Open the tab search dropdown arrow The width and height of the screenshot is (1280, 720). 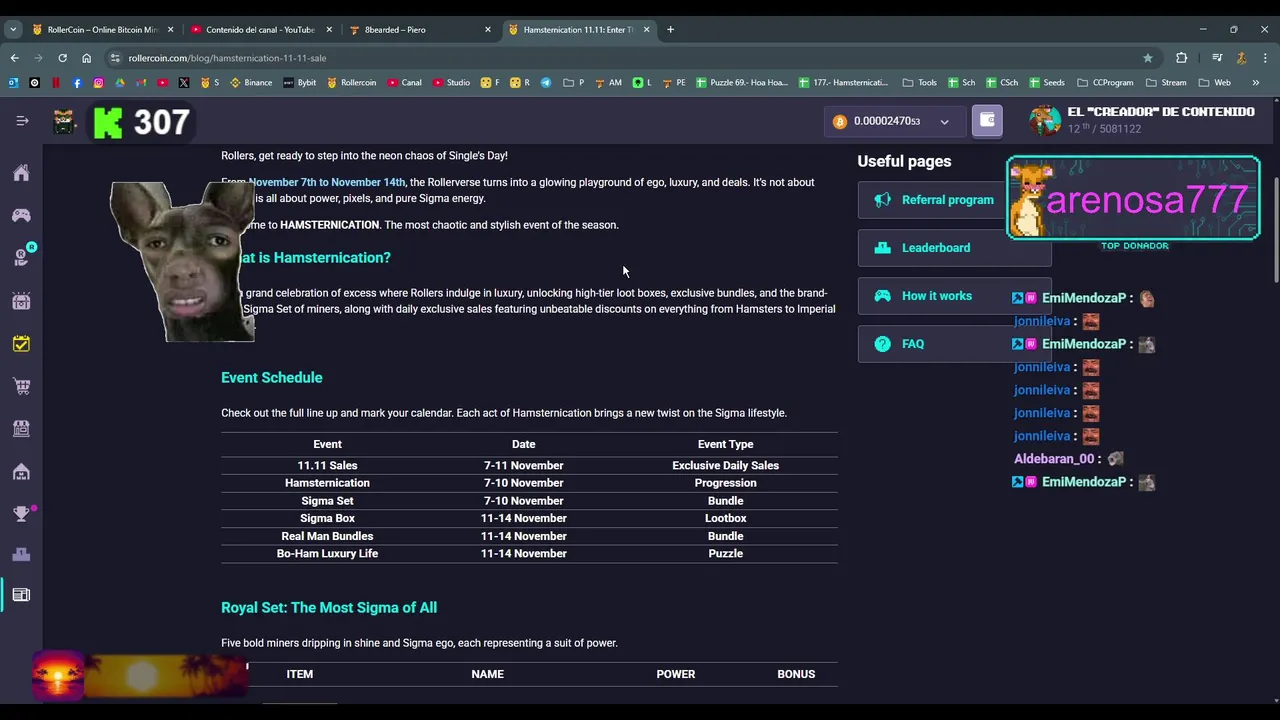click(13, 30)
